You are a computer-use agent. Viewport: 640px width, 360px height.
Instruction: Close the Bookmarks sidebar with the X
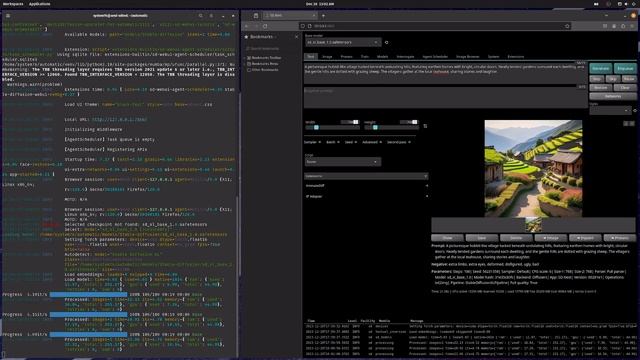coord(296,37)
